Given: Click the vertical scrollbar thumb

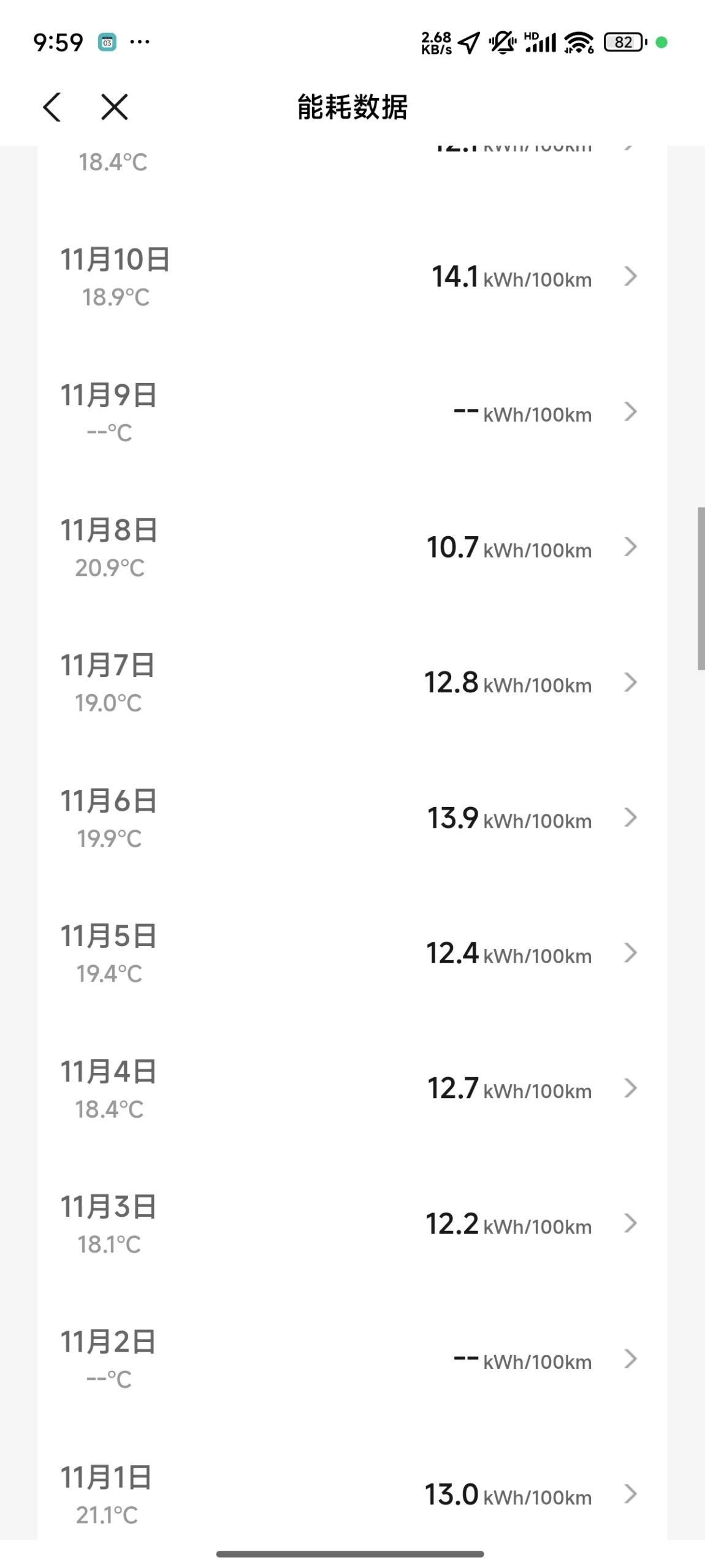Looking at the screenshot, I should (x=701, y=588).
